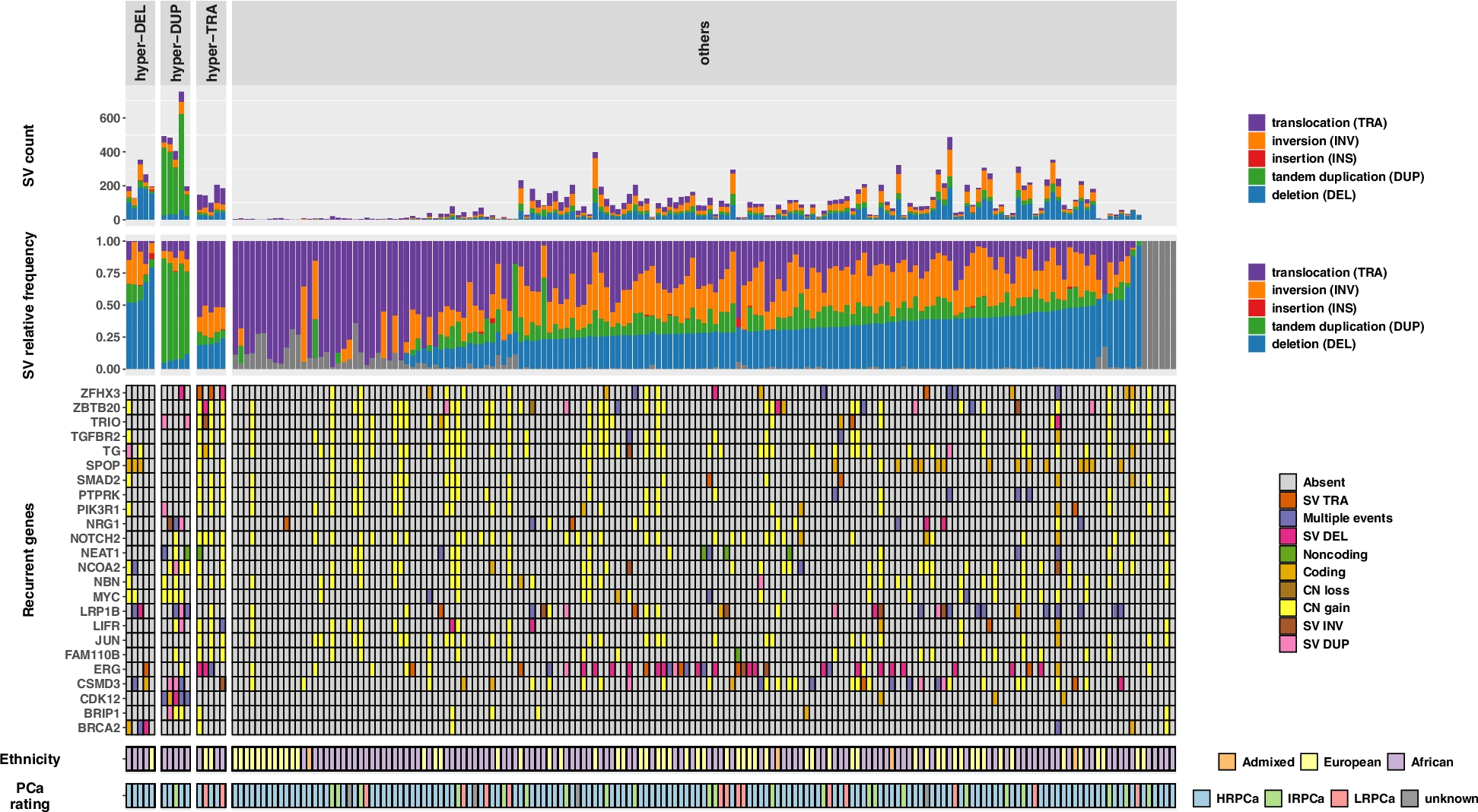Click the BRCA2 gene label

(x=100, y=728)
